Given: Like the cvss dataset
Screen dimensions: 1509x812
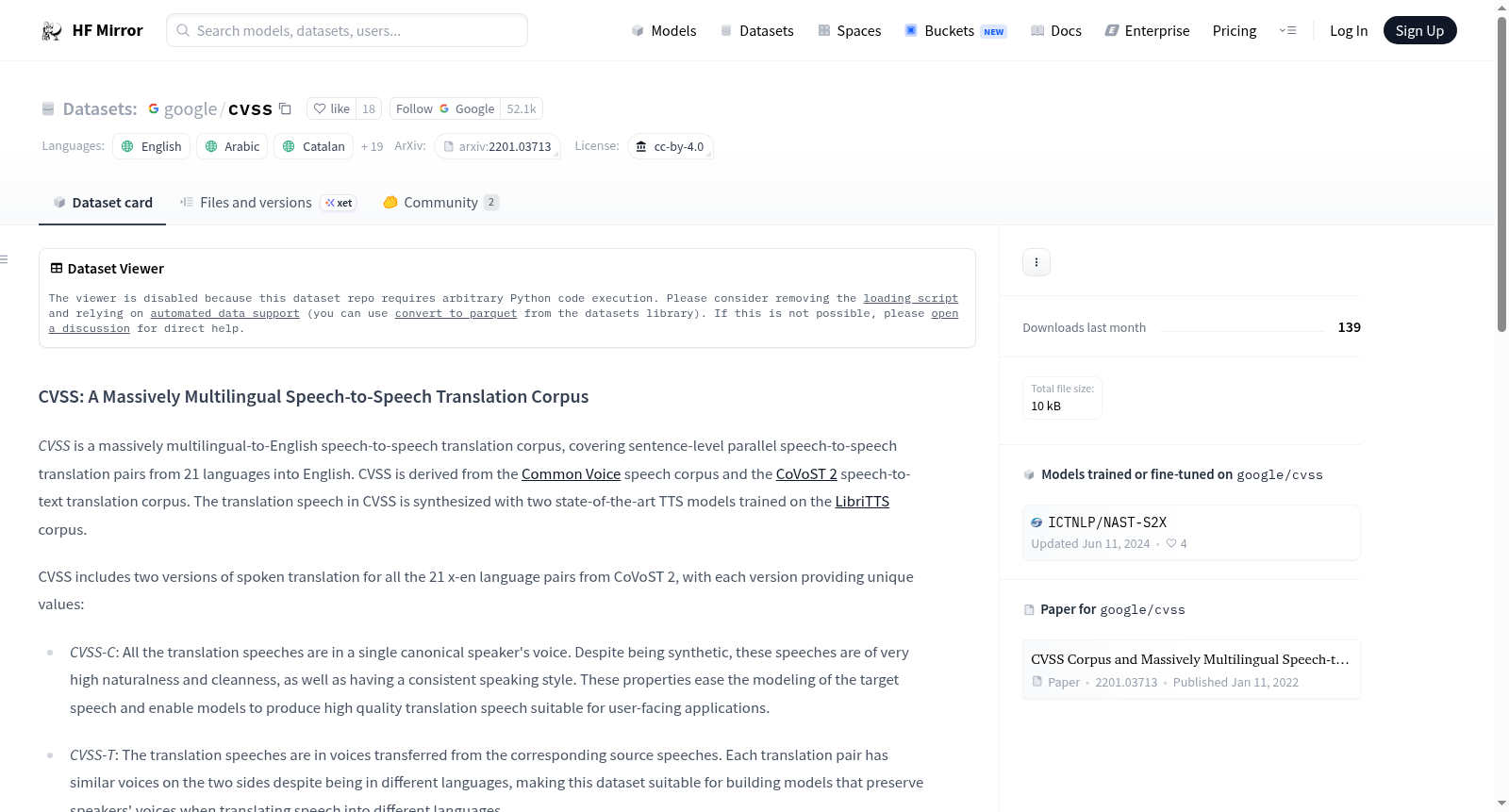Looking at the screenshot, I should click(x=331, y=108).
